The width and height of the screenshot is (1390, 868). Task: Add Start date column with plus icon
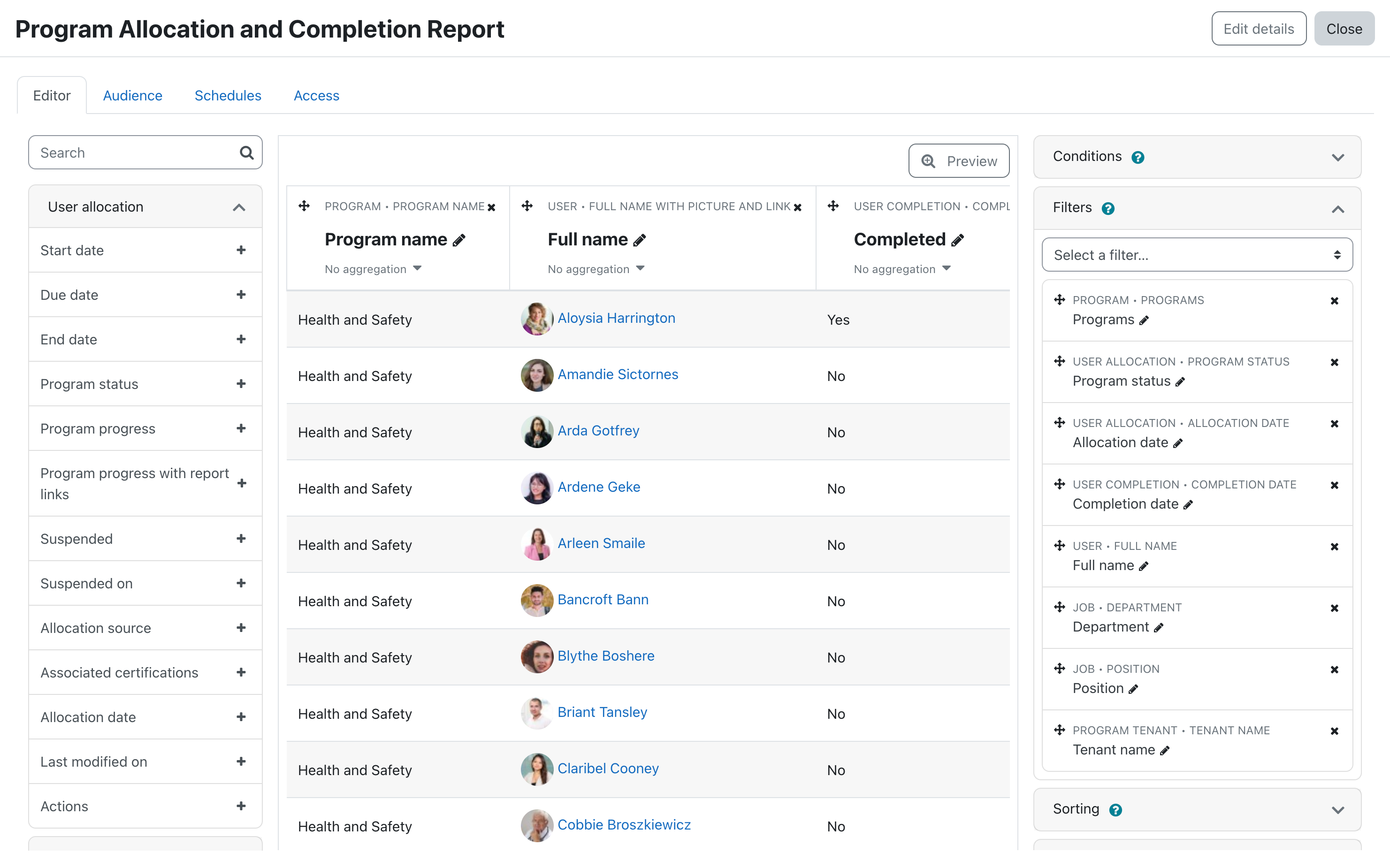pos(241,250)
